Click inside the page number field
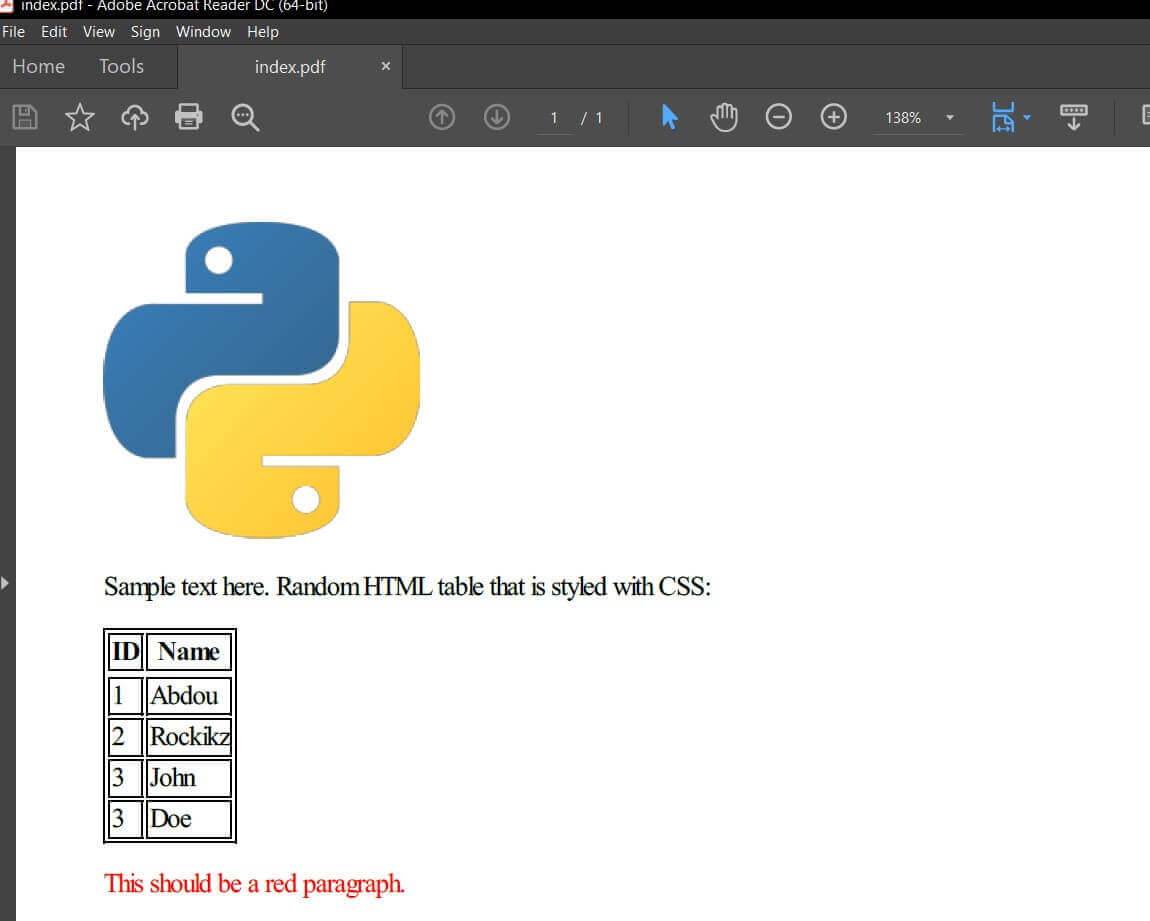This screenshot has height=921, width=1150. point(554,117)
